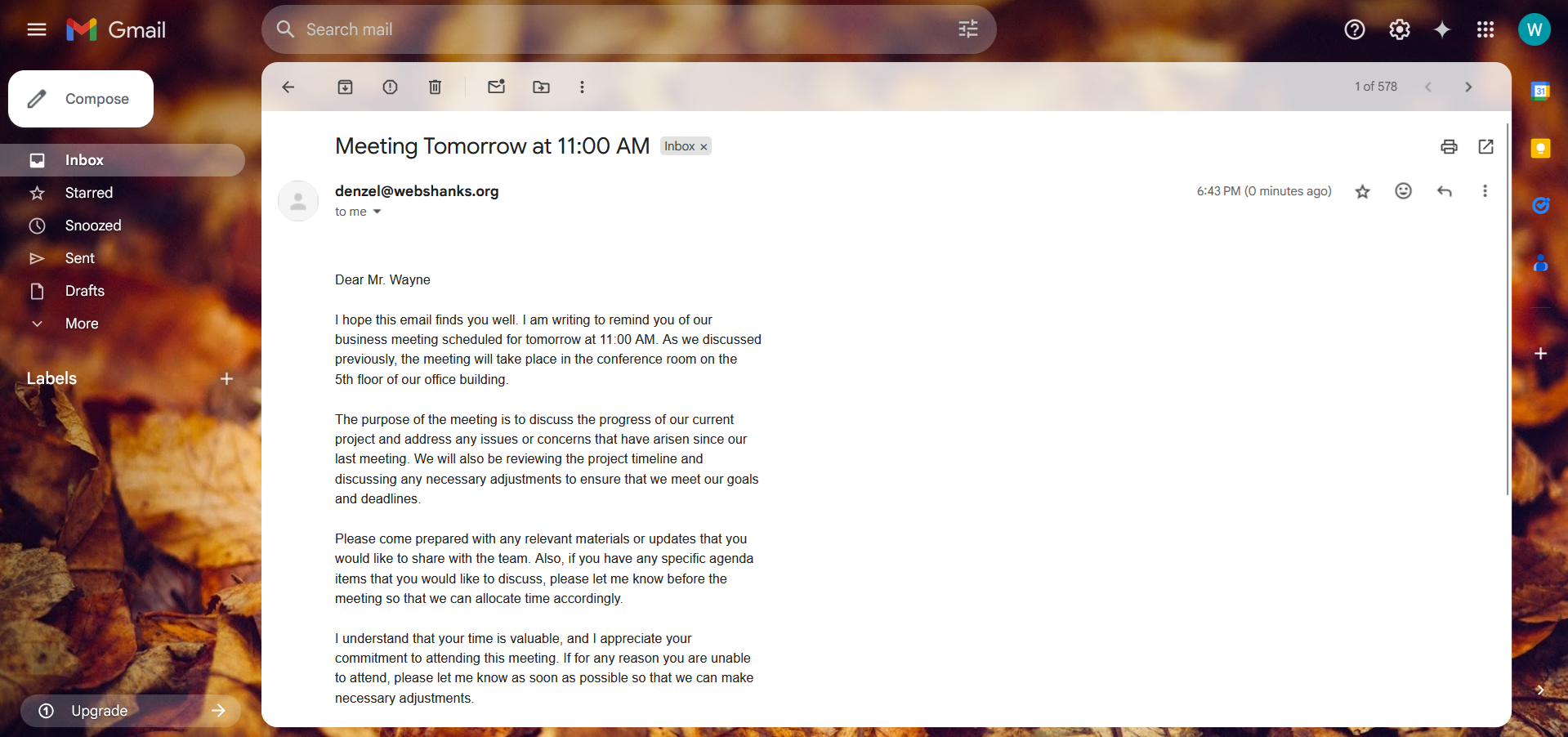The height and width of the screenshot is (737, 1568).
Task: Print all with printer icon
Action: pyautogui.click(x=1449, y=147)
